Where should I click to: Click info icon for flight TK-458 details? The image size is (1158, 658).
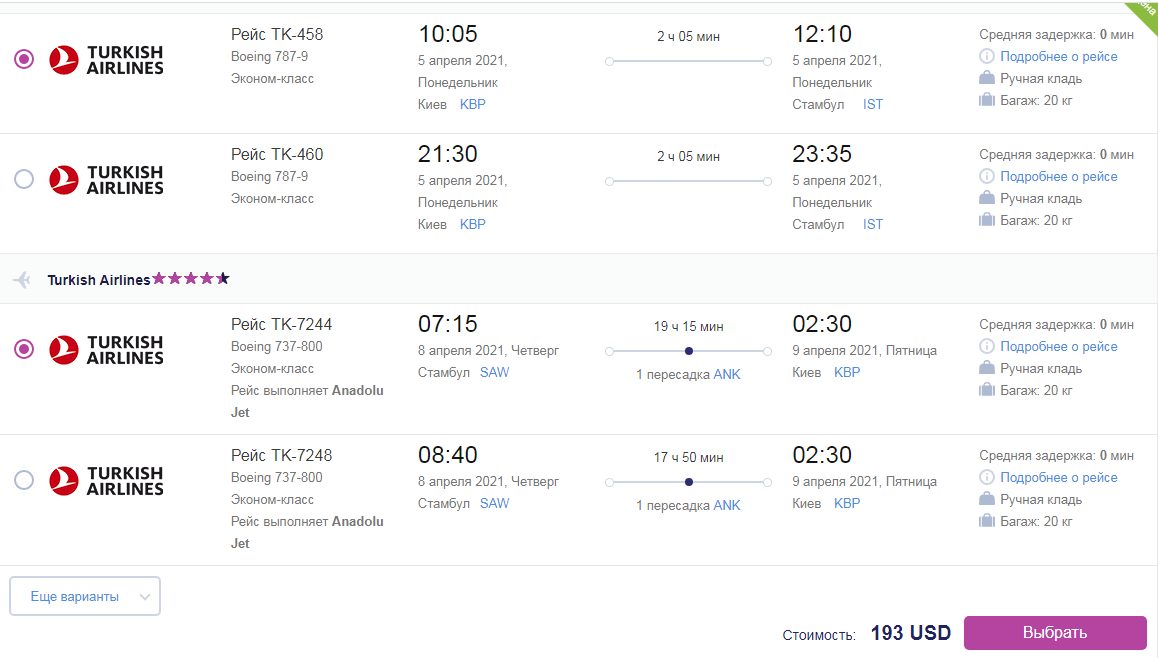pos(987,56)
